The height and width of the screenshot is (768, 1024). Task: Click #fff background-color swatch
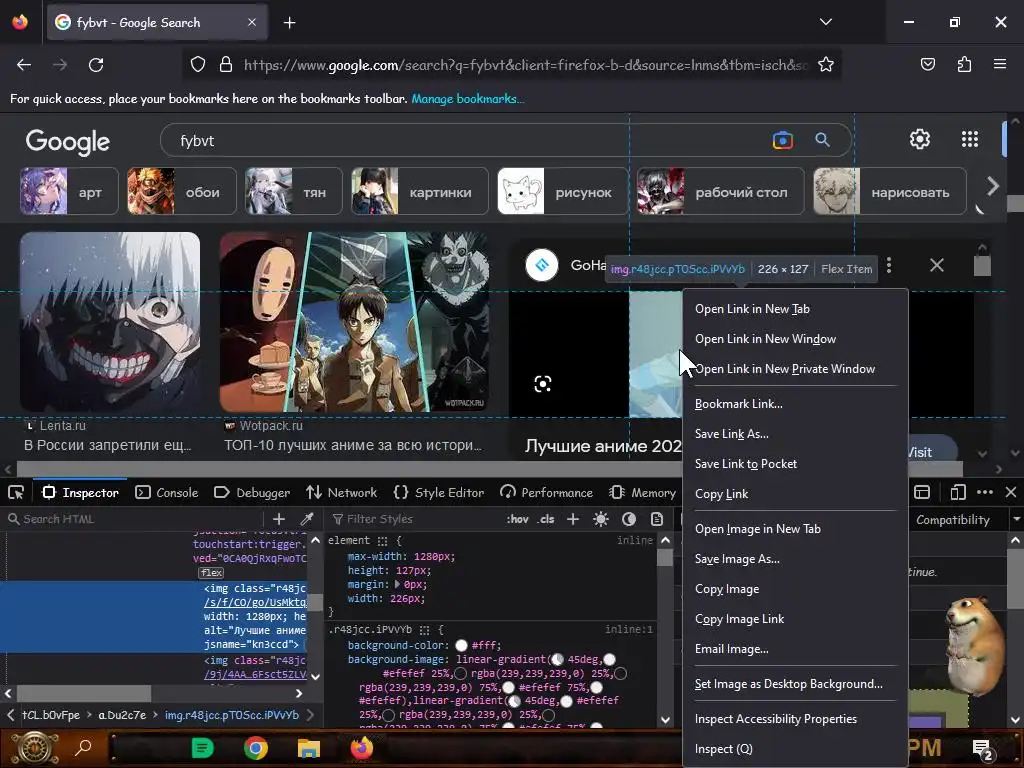click(462, 645)
